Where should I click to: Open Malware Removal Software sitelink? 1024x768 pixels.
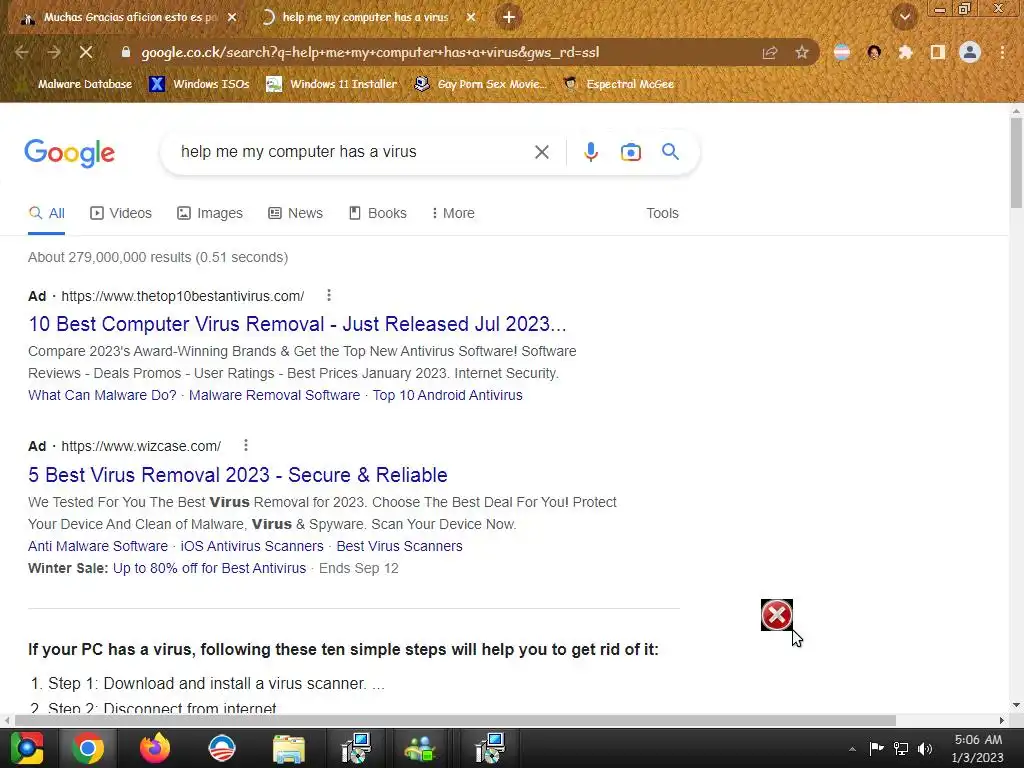tap(274, 396)
